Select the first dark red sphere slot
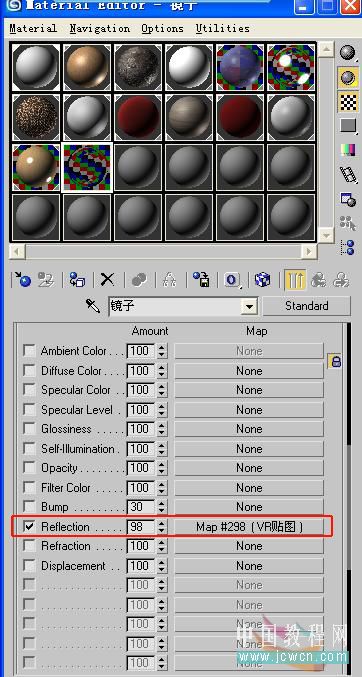Image resolution: width=362 pixels, height=677 pixels. click(x=138, y=116)
